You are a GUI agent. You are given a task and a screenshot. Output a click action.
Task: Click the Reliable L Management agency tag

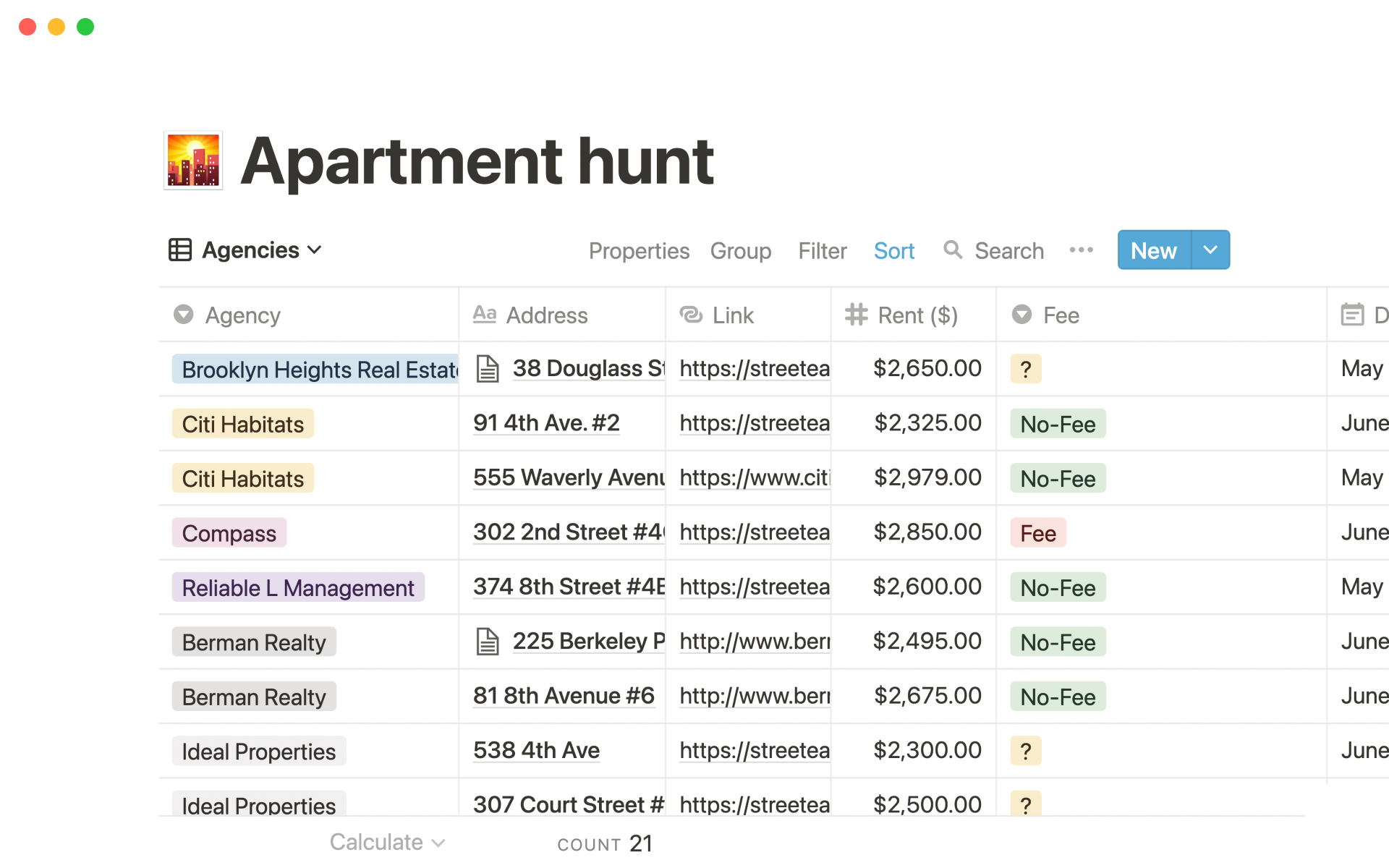pos(297,588)
